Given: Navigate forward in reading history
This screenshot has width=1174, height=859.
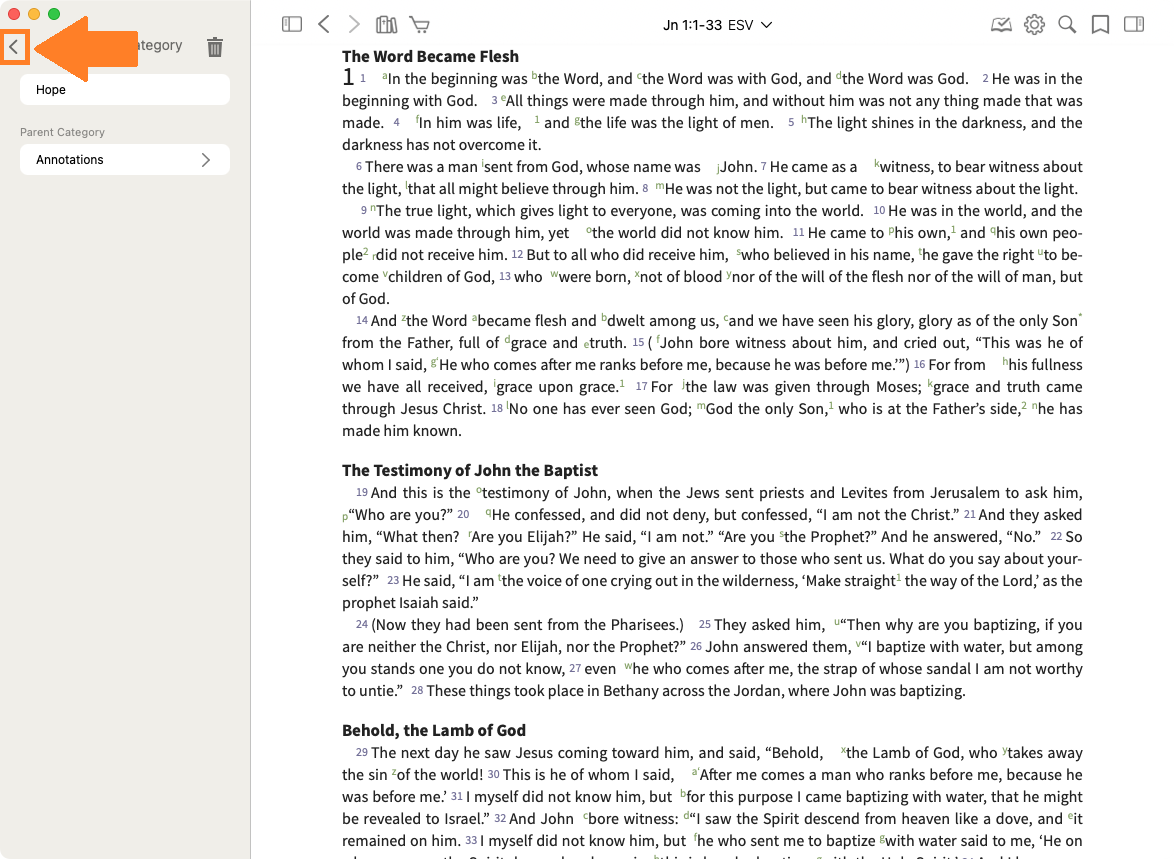Looking at the screenshot, I should (x=354, y=25).
